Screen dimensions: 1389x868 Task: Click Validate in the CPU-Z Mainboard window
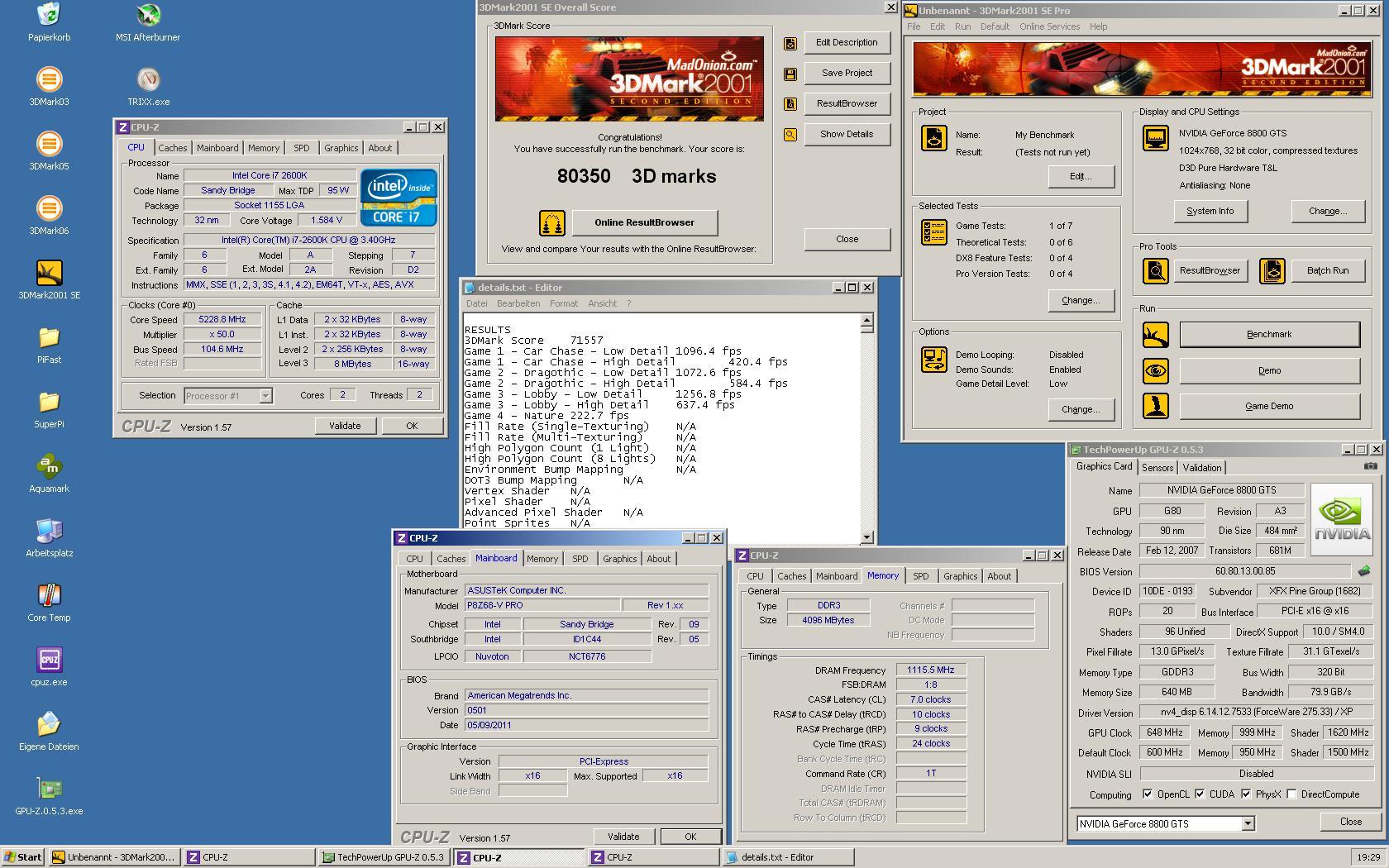pyautogui.click(x=623, y=837)
